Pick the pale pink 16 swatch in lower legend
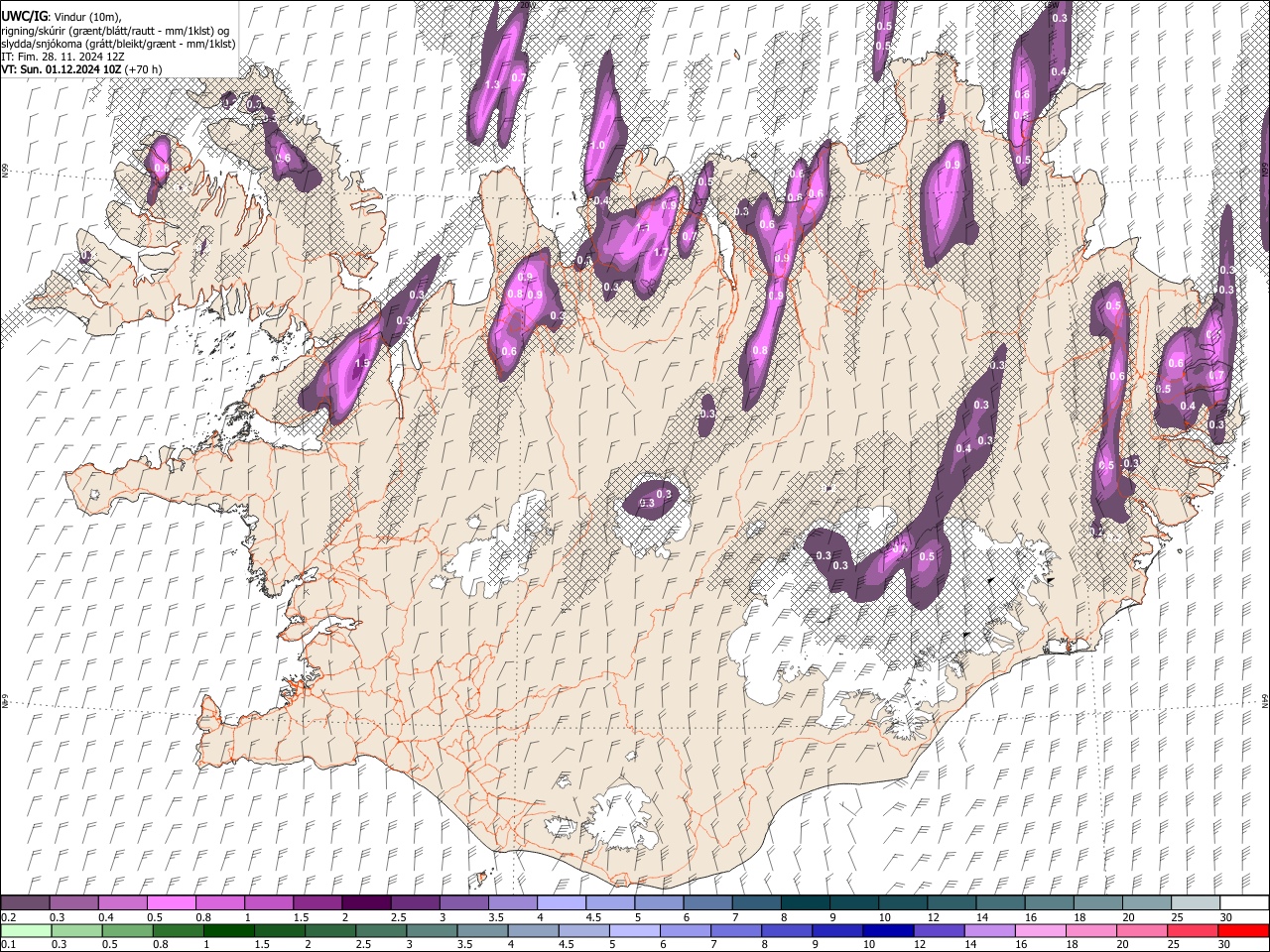The image size is (1270, 952). pos(1041,930)
